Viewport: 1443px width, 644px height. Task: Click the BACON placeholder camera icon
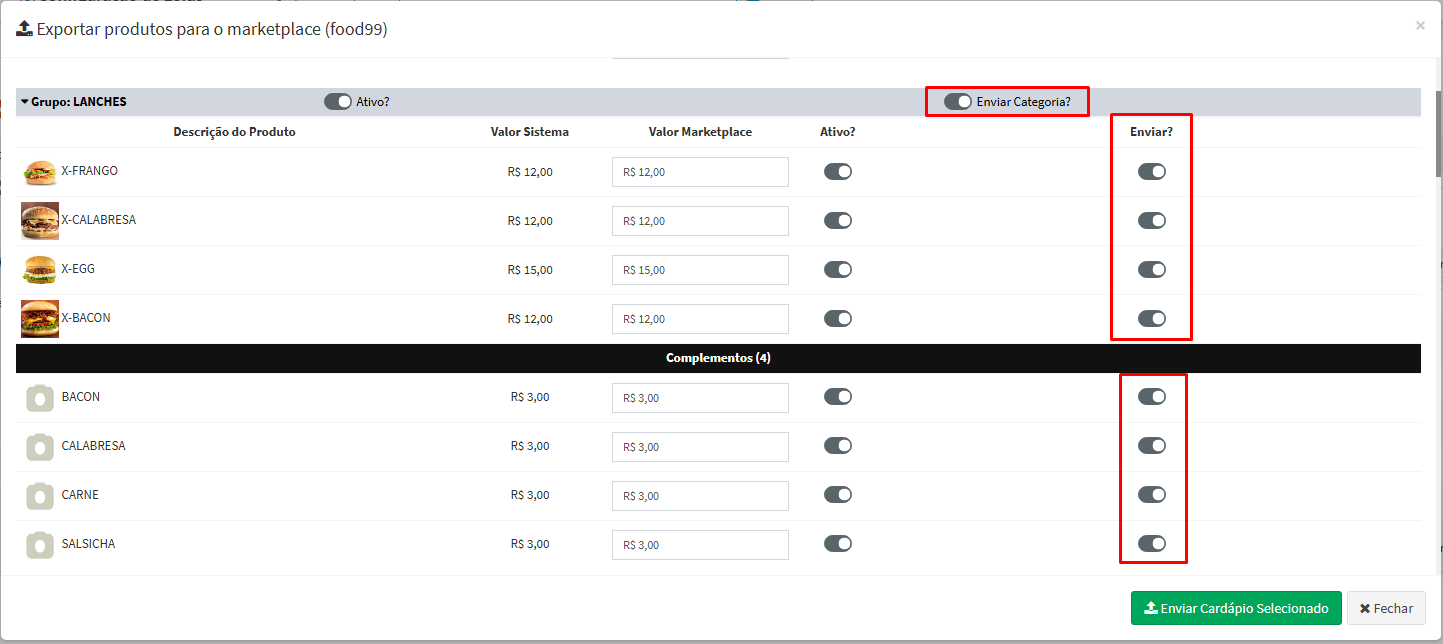tap(40, 398)
